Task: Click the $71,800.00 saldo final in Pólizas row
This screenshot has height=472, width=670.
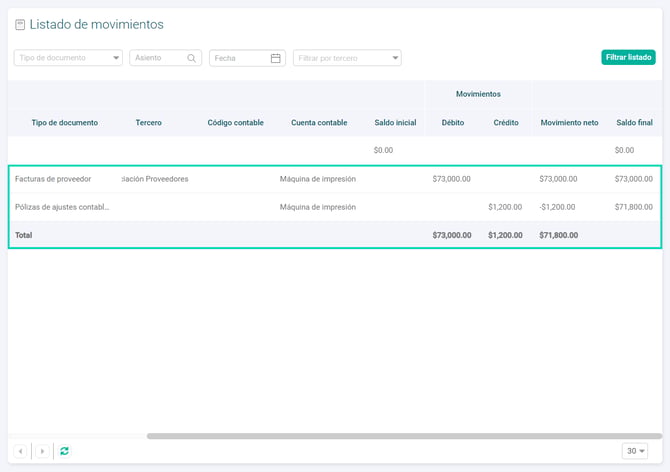Action: 634,207
